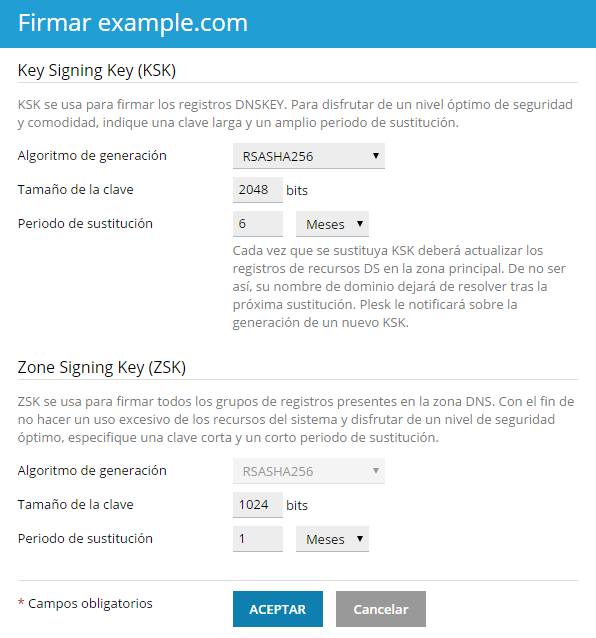The width and height of the screenshot is (596, 638).
Task: Open the ZSK period unit Meses dropdown
Action: [332, 539]
